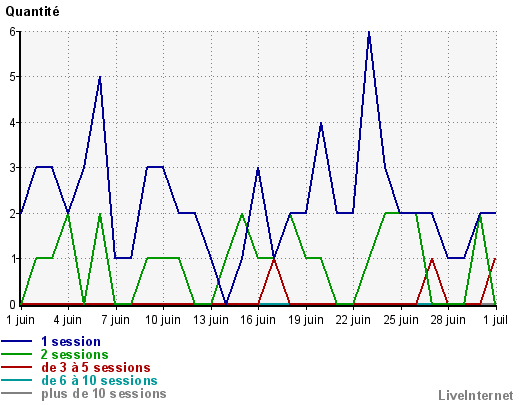This screenshot has height=405, width=520.
Task: Click the blue peak at value 6
Action: 369,33
